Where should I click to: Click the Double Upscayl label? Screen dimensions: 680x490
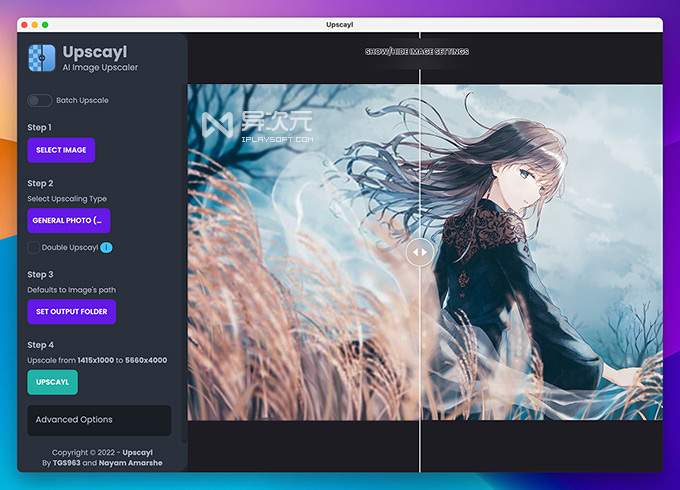(70, 248)
